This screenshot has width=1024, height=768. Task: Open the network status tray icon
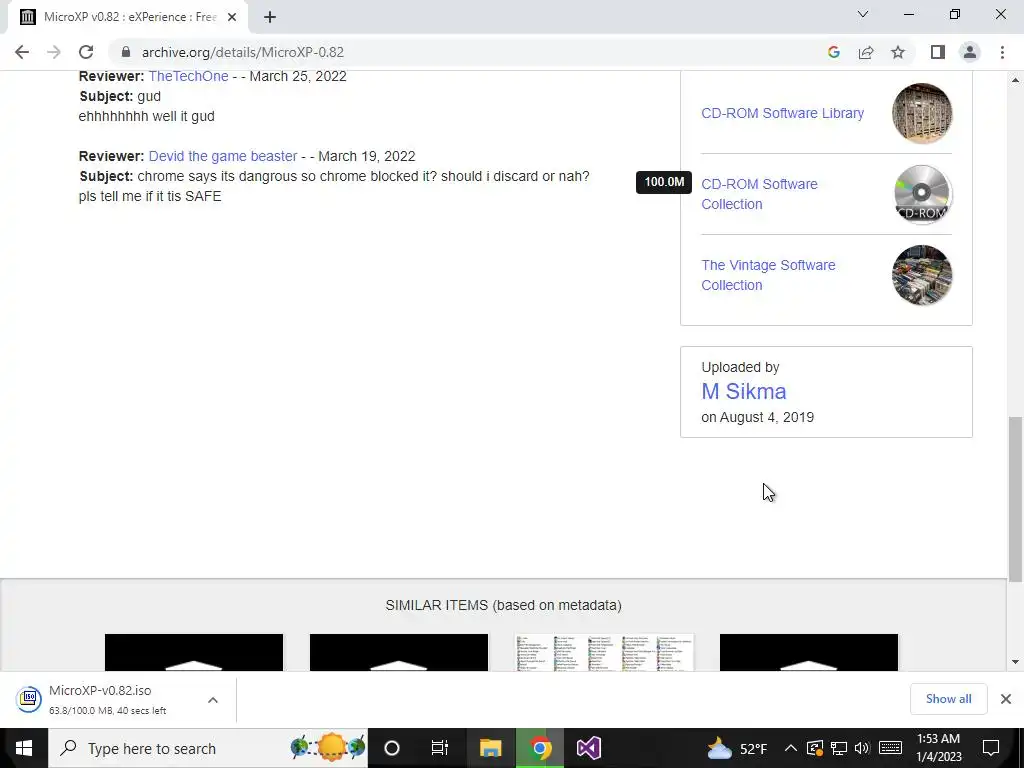[839, 748]
